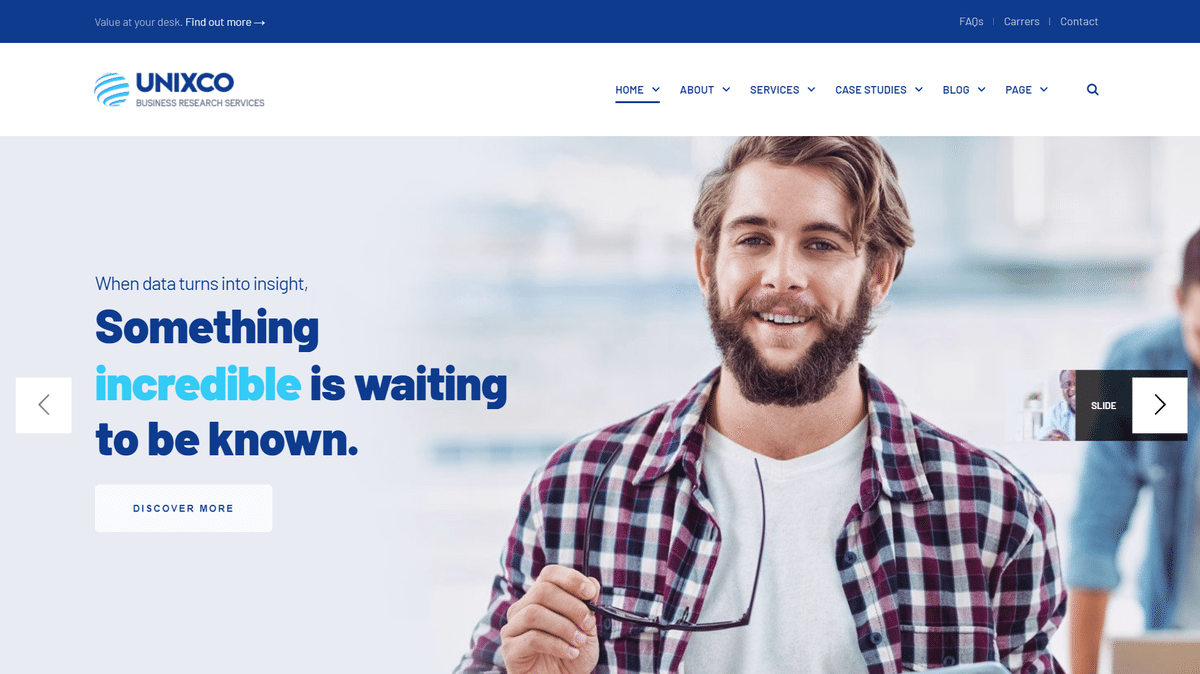Expand the About dropdown chevron
Image resolution: width=1200 pixels, height=674 pixels.
(726, 89)
